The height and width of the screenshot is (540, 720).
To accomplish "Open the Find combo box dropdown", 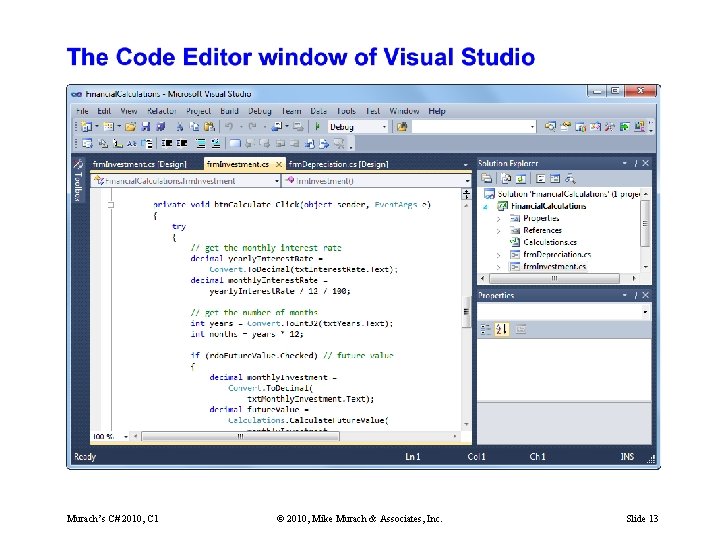I will point(532,127).
